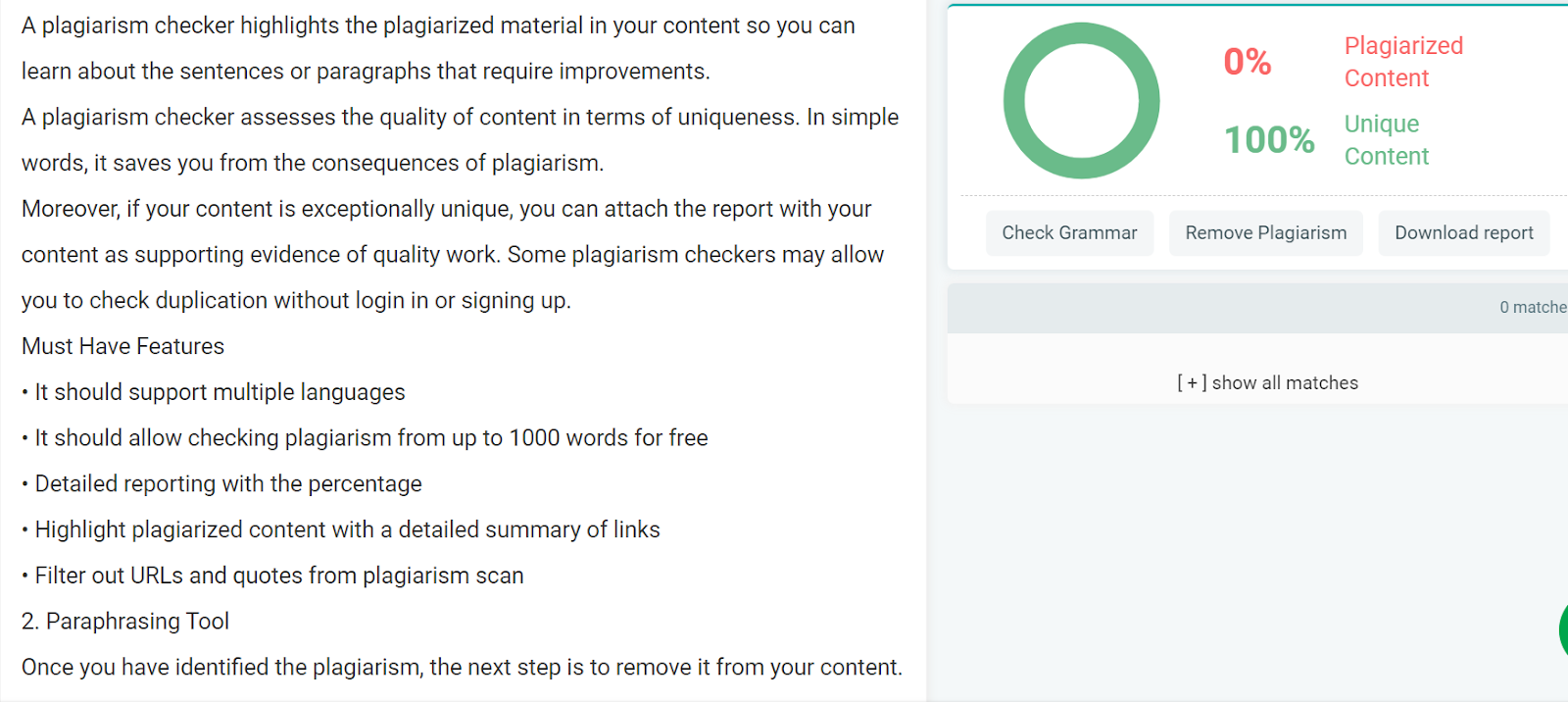This screenshot has height=702, width=1568.
Task: Click the first paragraph in text area
Action: click(438, 48)
